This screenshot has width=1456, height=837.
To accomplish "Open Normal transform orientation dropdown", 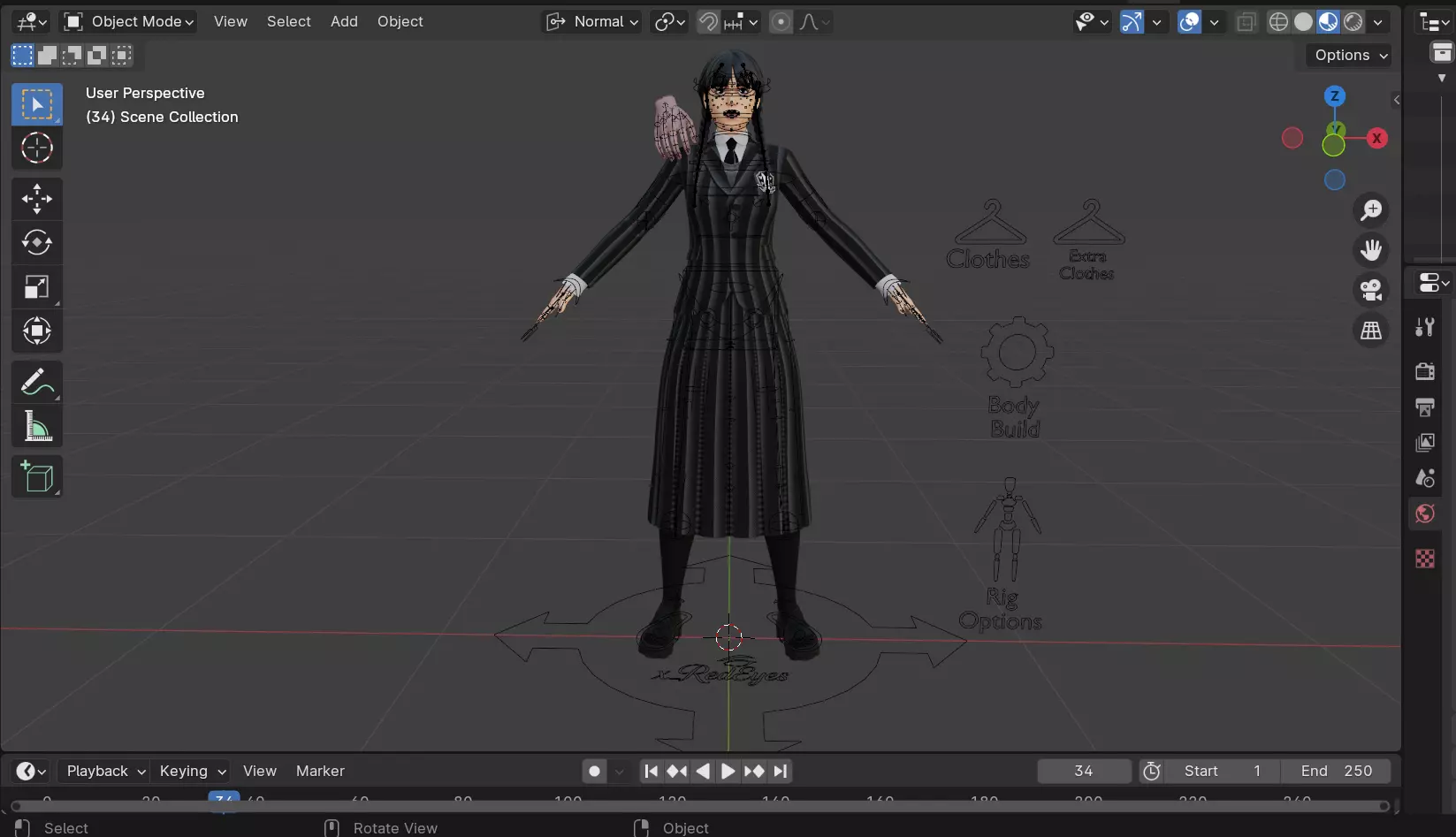I will coord(591,21).
